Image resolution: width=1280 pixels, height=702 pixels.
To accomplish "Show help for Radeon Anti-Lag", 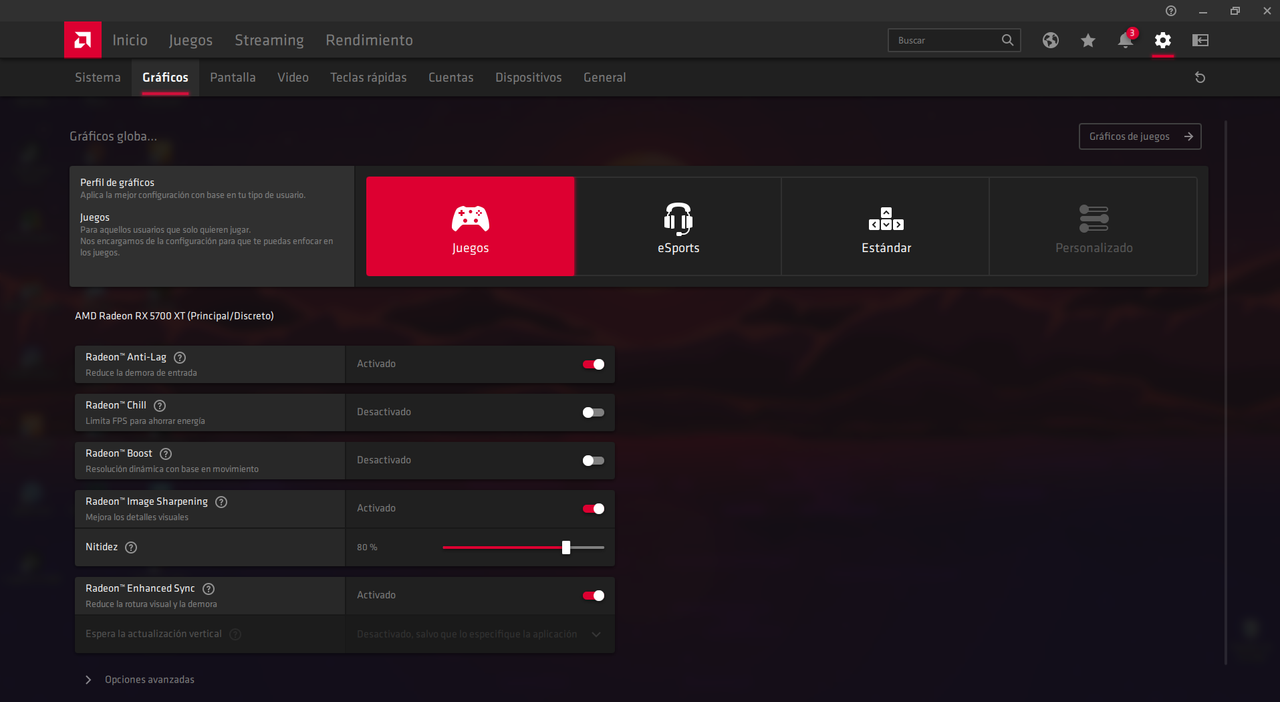I will [x=180, y=357].
